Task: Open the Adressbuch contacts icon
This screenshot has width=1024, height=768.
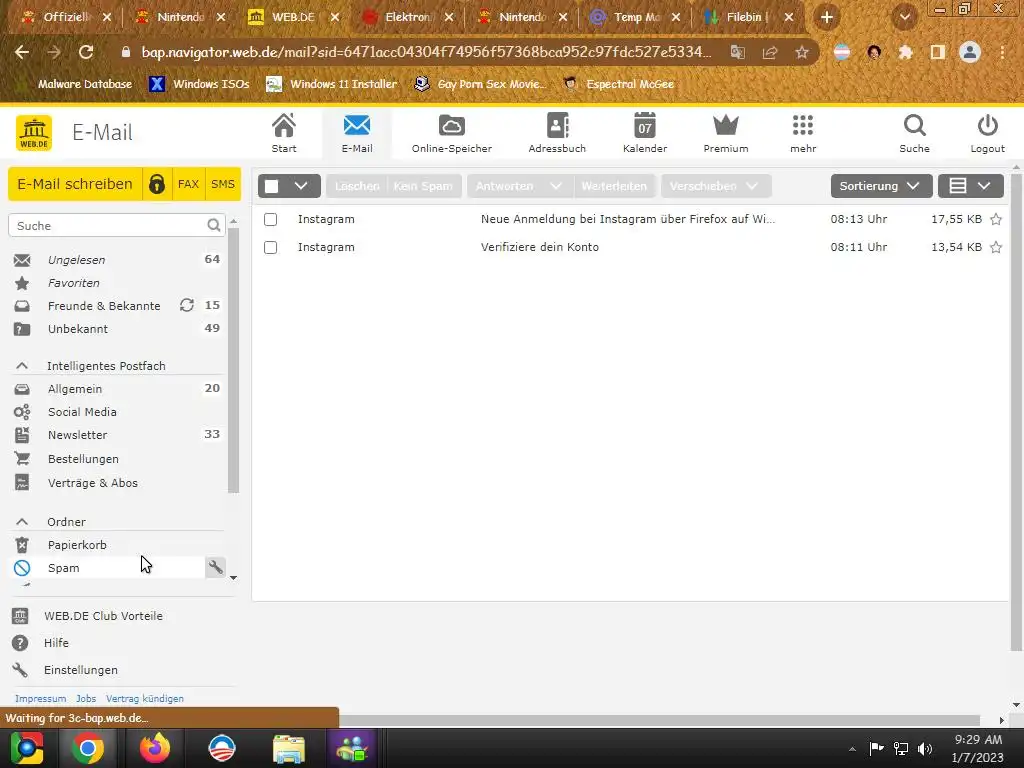Action: click(557, 133)
